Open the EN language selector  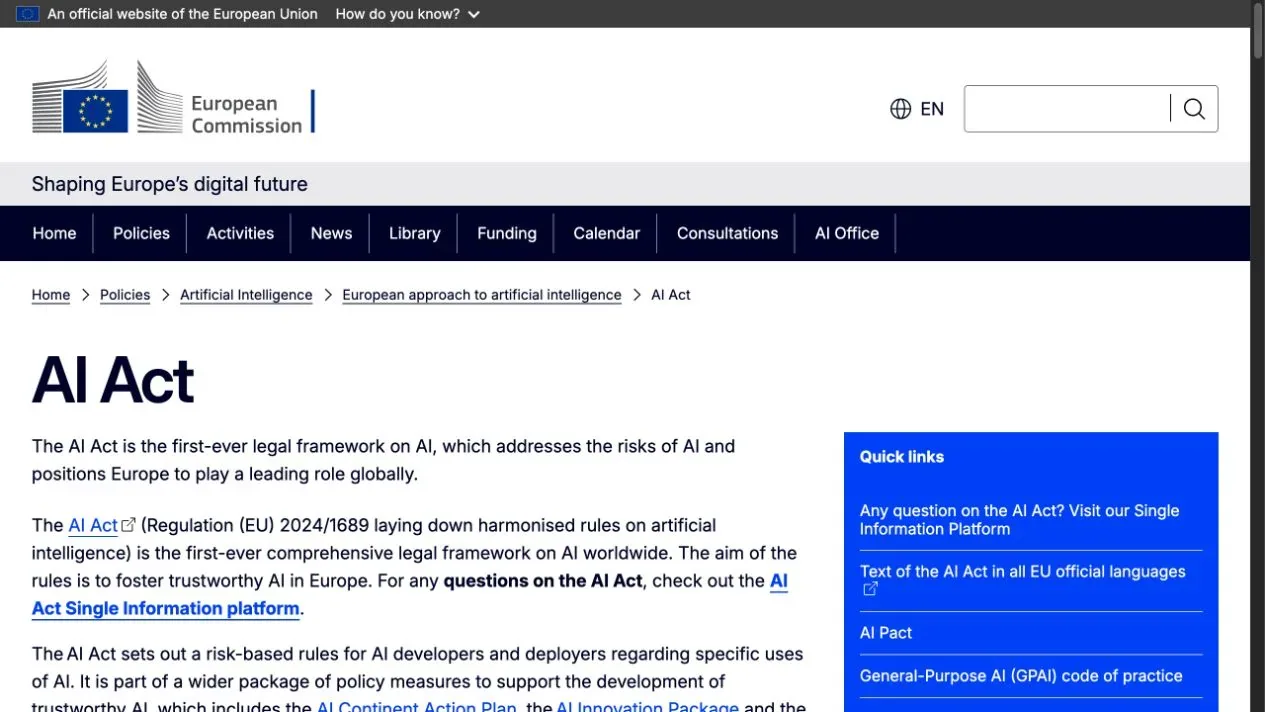pos(917,109)
